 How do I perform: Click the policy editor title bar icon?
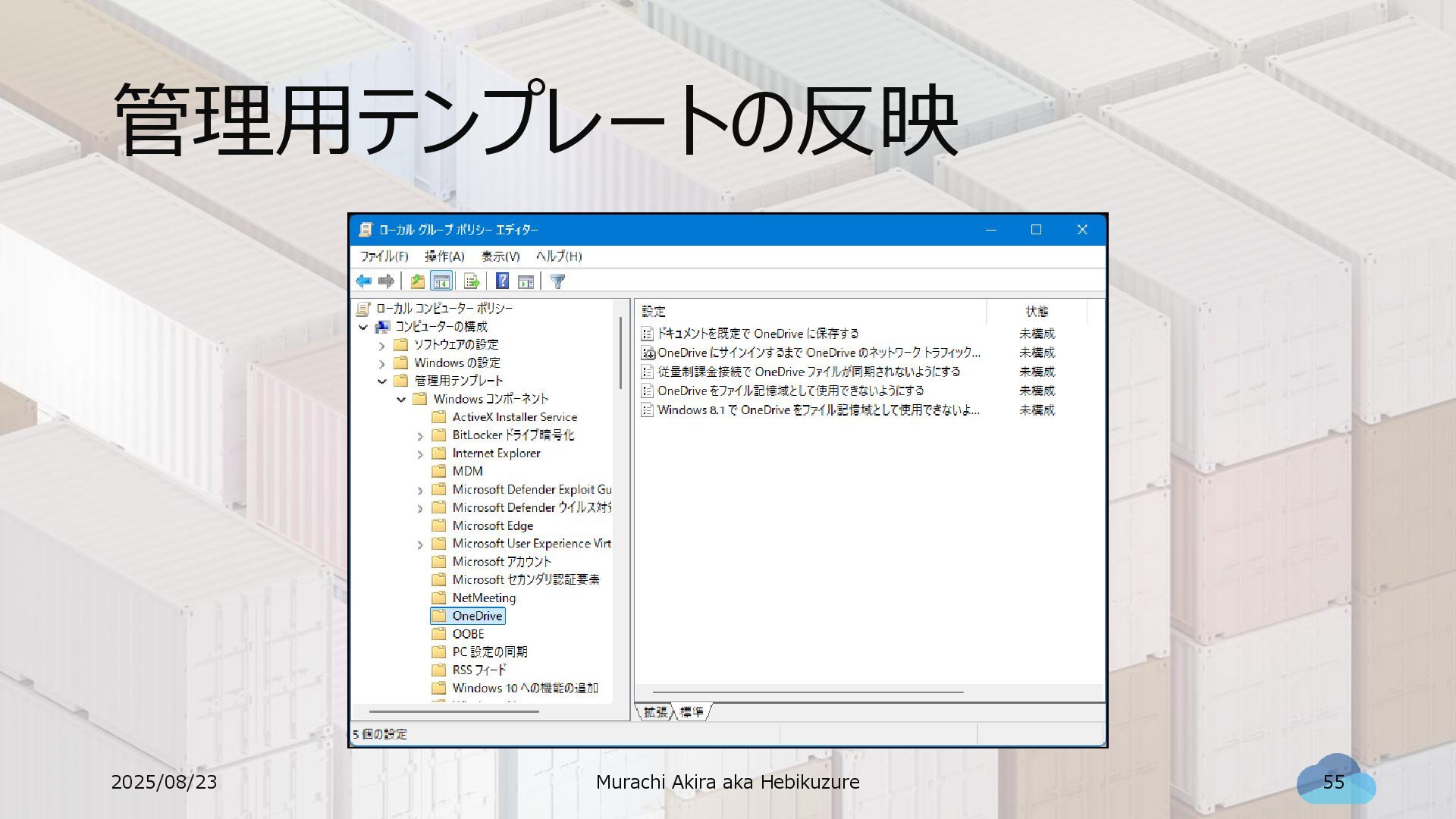366,230
